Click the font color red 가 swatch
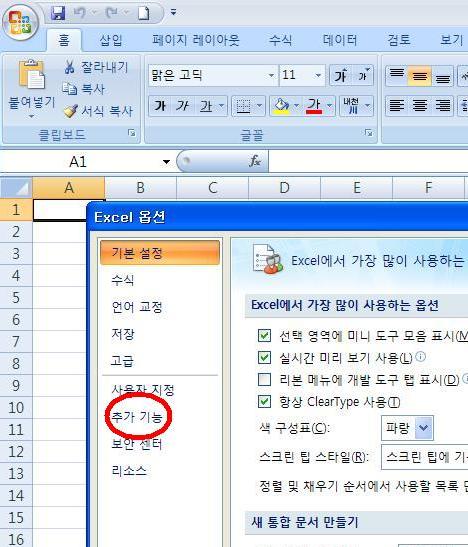The image size is (468, 547). 314,106
